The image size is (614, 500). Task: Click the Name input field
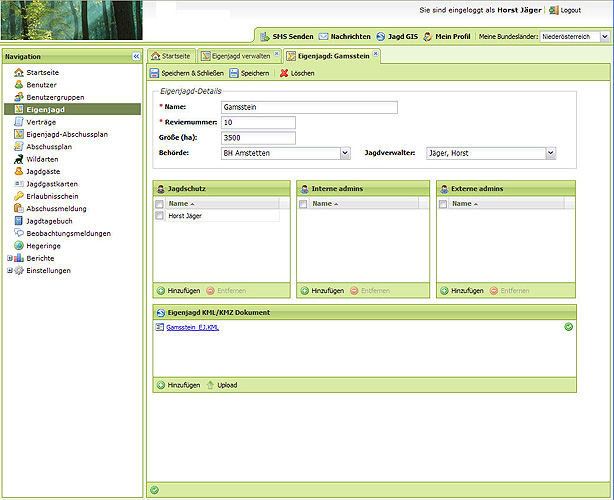[309, 107]
